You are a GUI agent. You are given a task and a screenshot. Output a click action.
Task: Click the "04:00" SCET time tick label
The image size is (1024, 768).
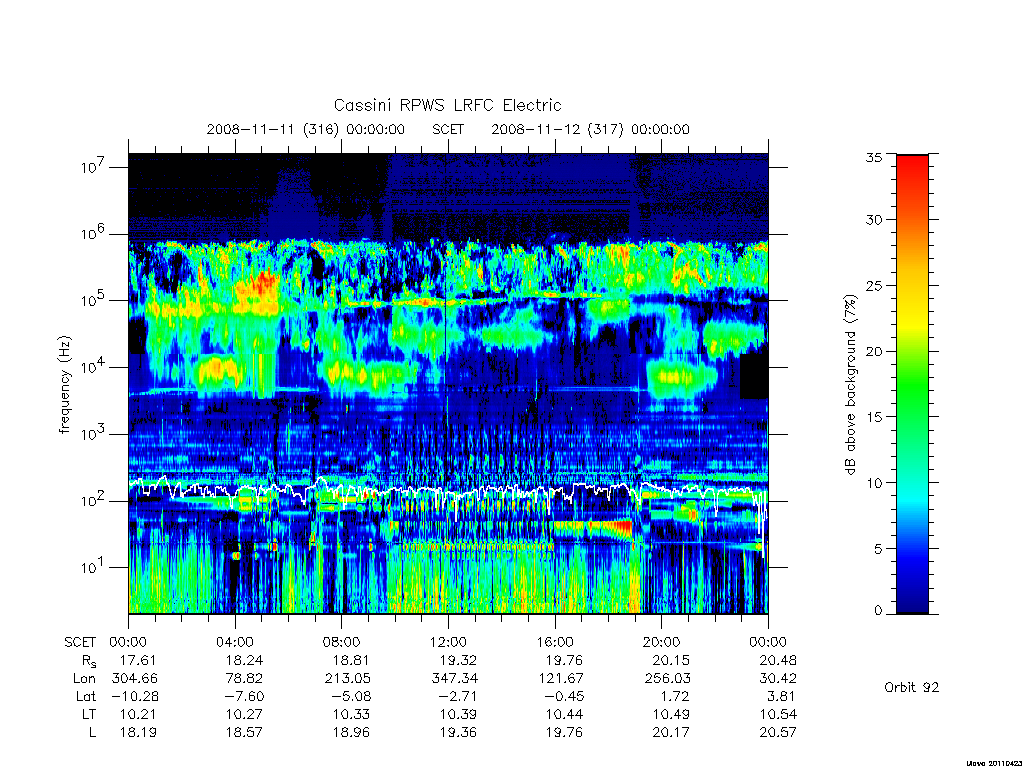pyautogui.click(x=235, y=642)
